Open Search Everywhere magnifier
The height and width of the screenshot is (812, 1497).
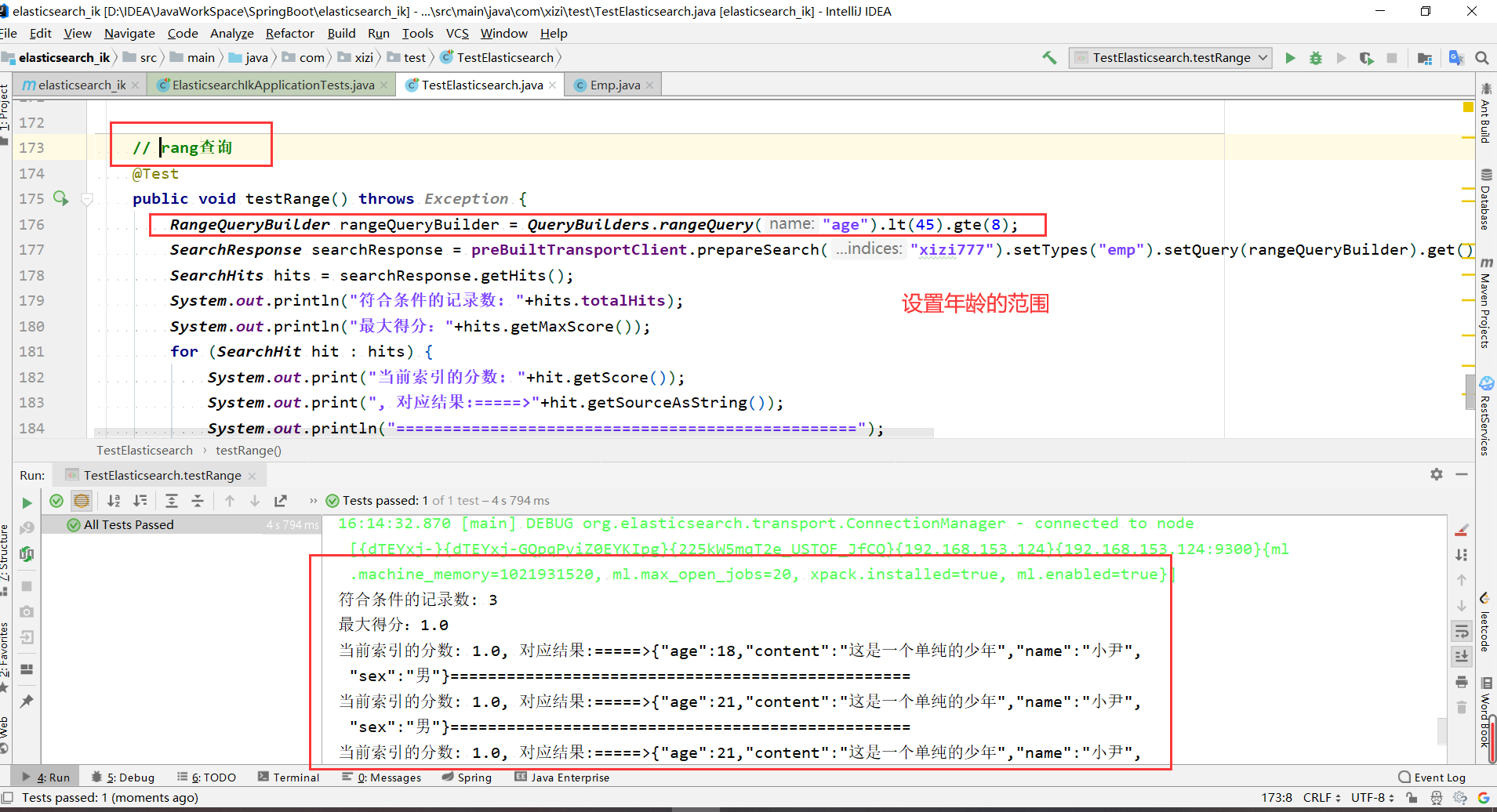[1482, 58]
